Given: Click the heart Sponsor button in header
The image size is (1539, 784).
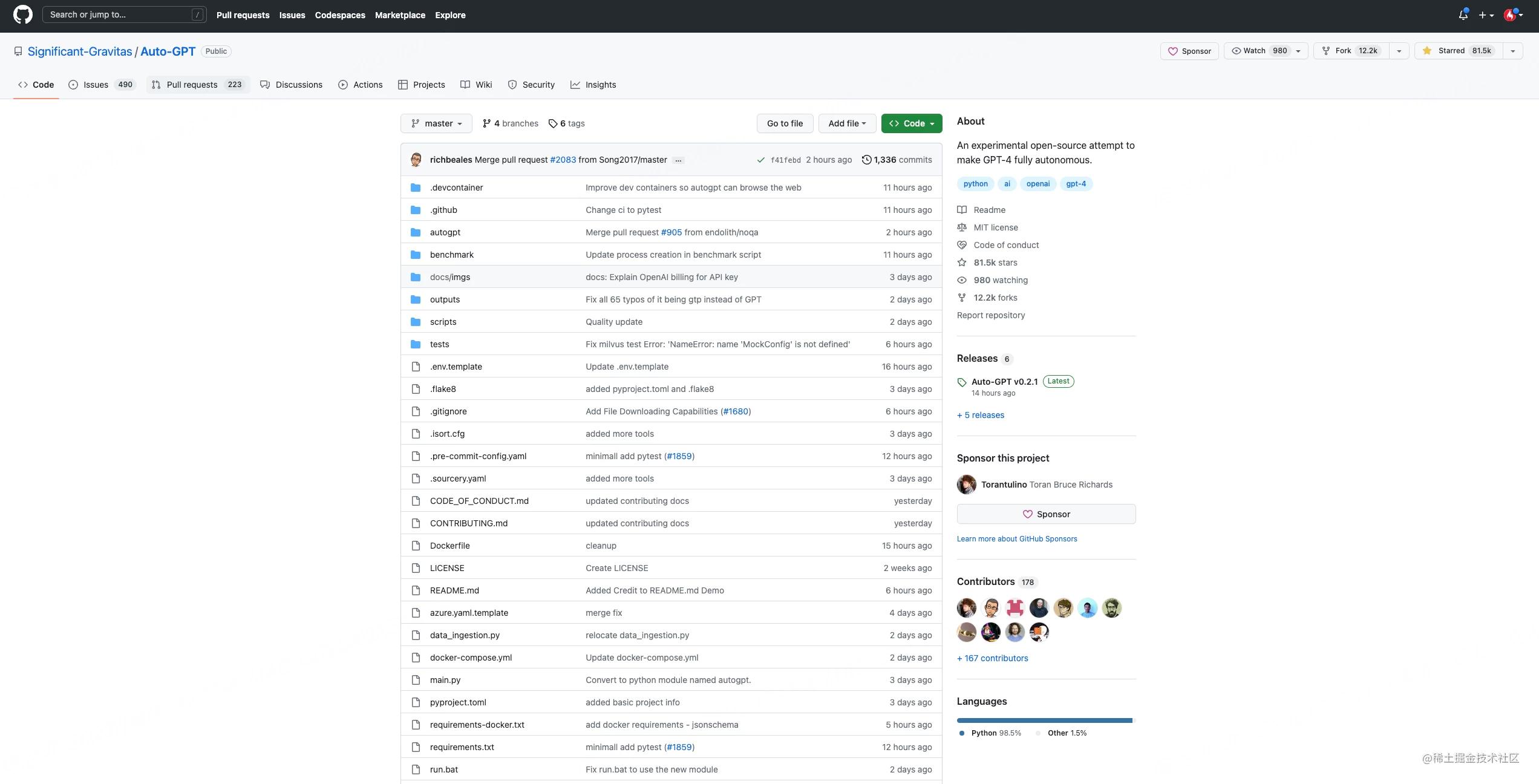Looking at the screenshot, I should 1189,51.
